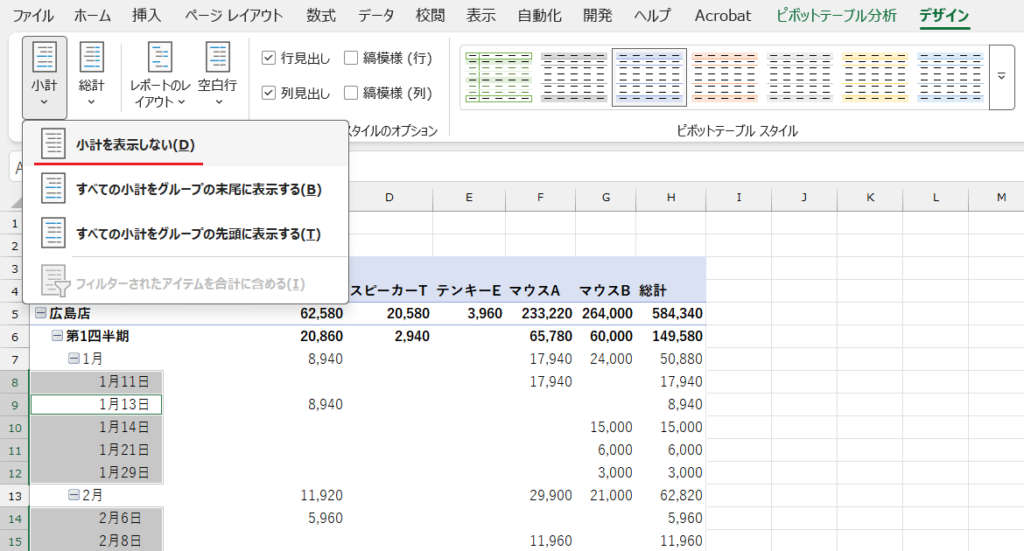Switch to the ヘルプ tab
Screen dimensions: 1024x551
pyautogui.click(x=652, y=16)
